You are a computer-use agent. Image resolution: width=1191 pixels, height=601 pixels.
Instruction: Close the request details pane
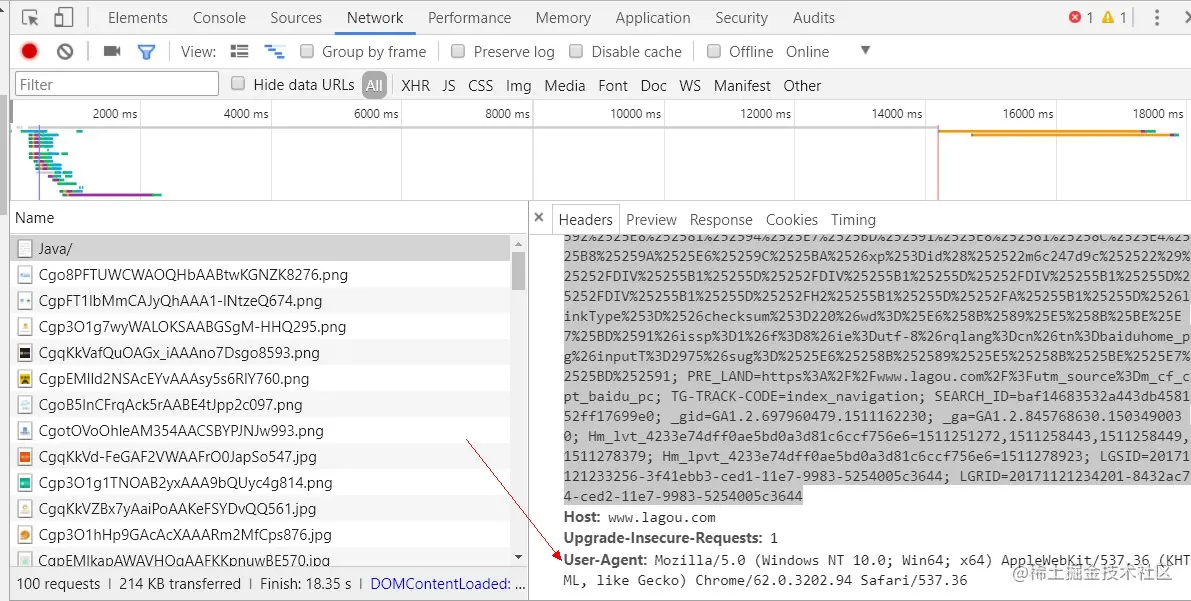click(539, 217)
